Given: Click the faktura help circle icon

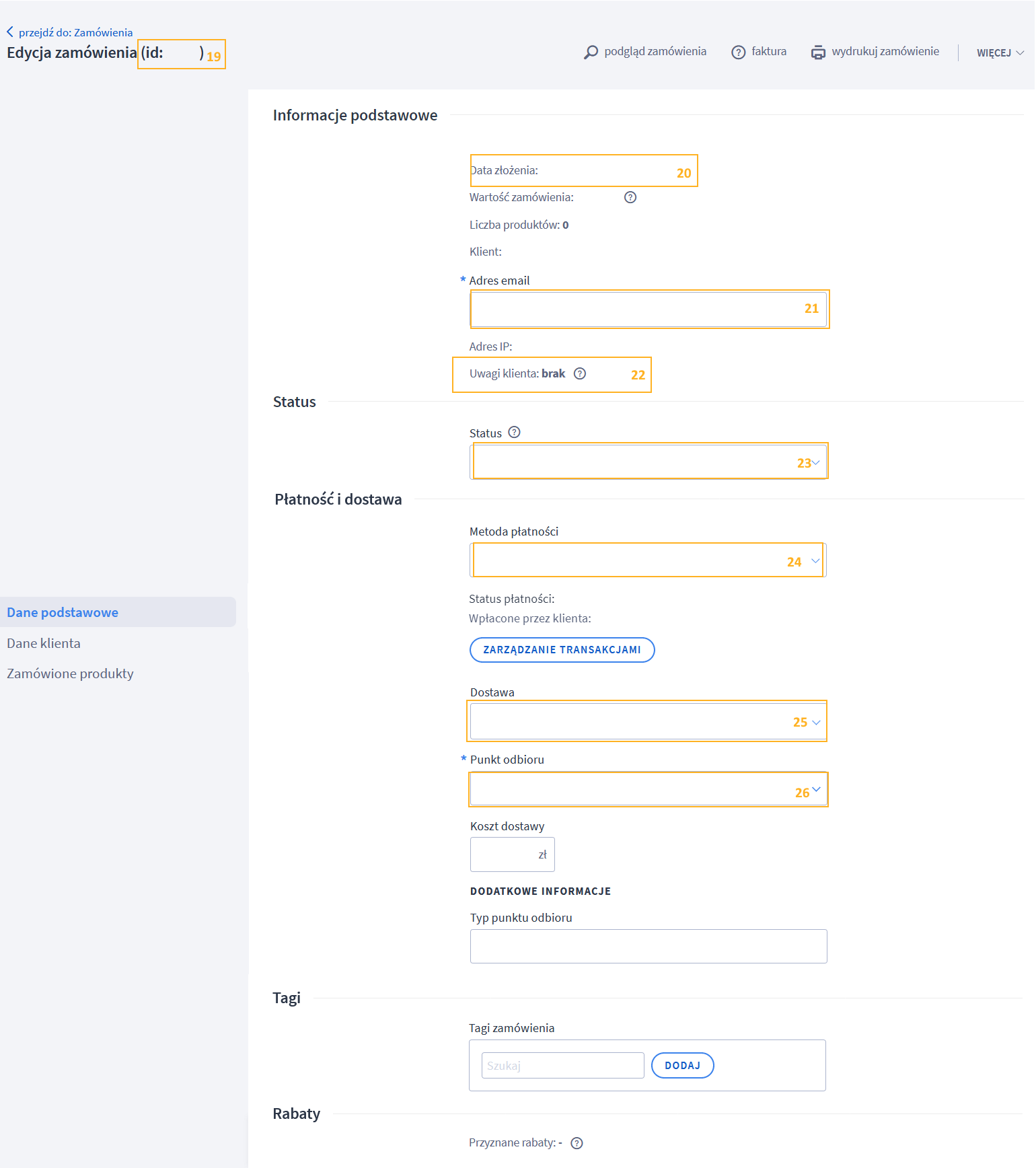Looking at the screenshot, I should point(738,52).
